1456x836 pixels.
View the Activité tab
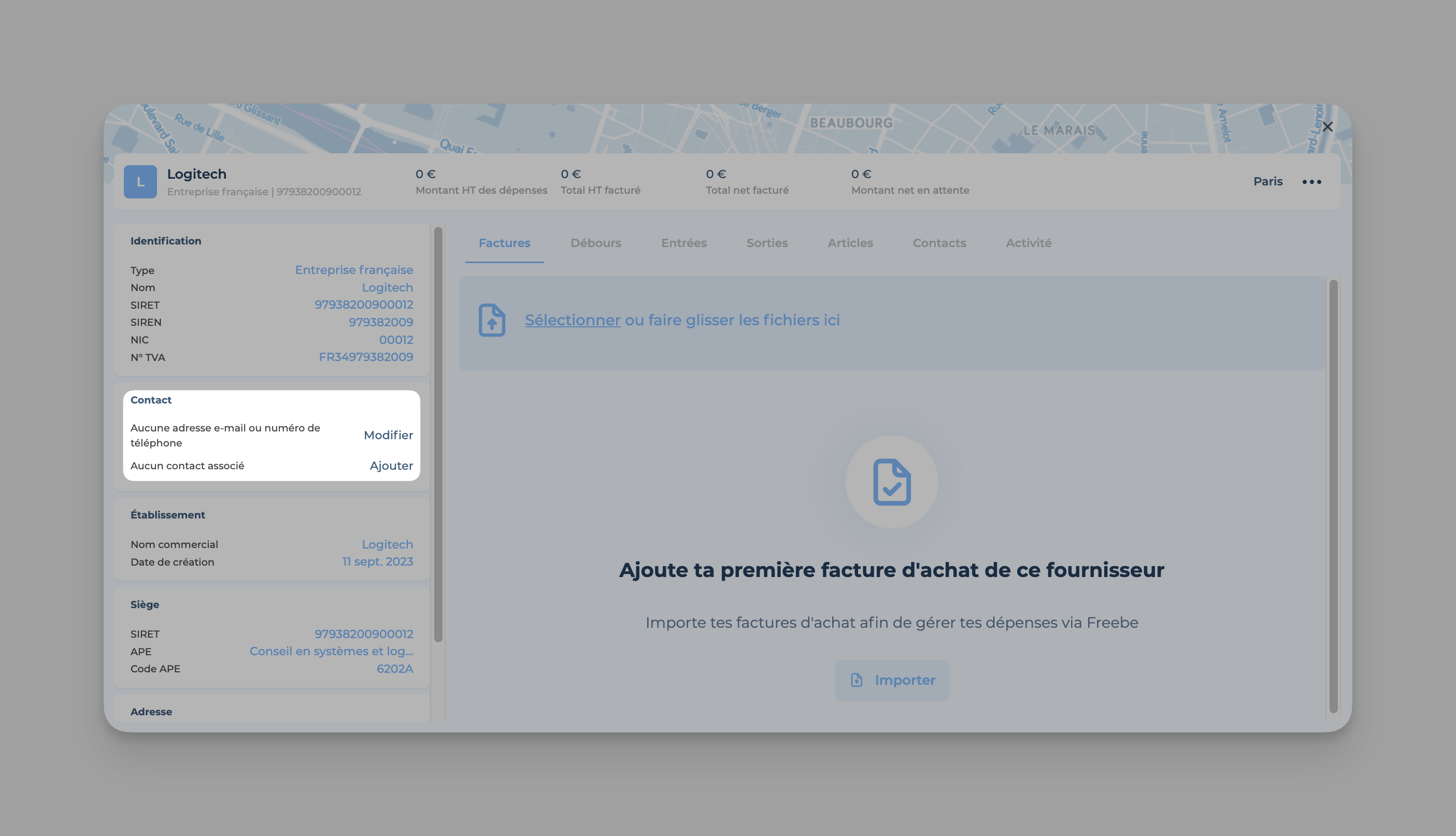[x=1028, y=243]
